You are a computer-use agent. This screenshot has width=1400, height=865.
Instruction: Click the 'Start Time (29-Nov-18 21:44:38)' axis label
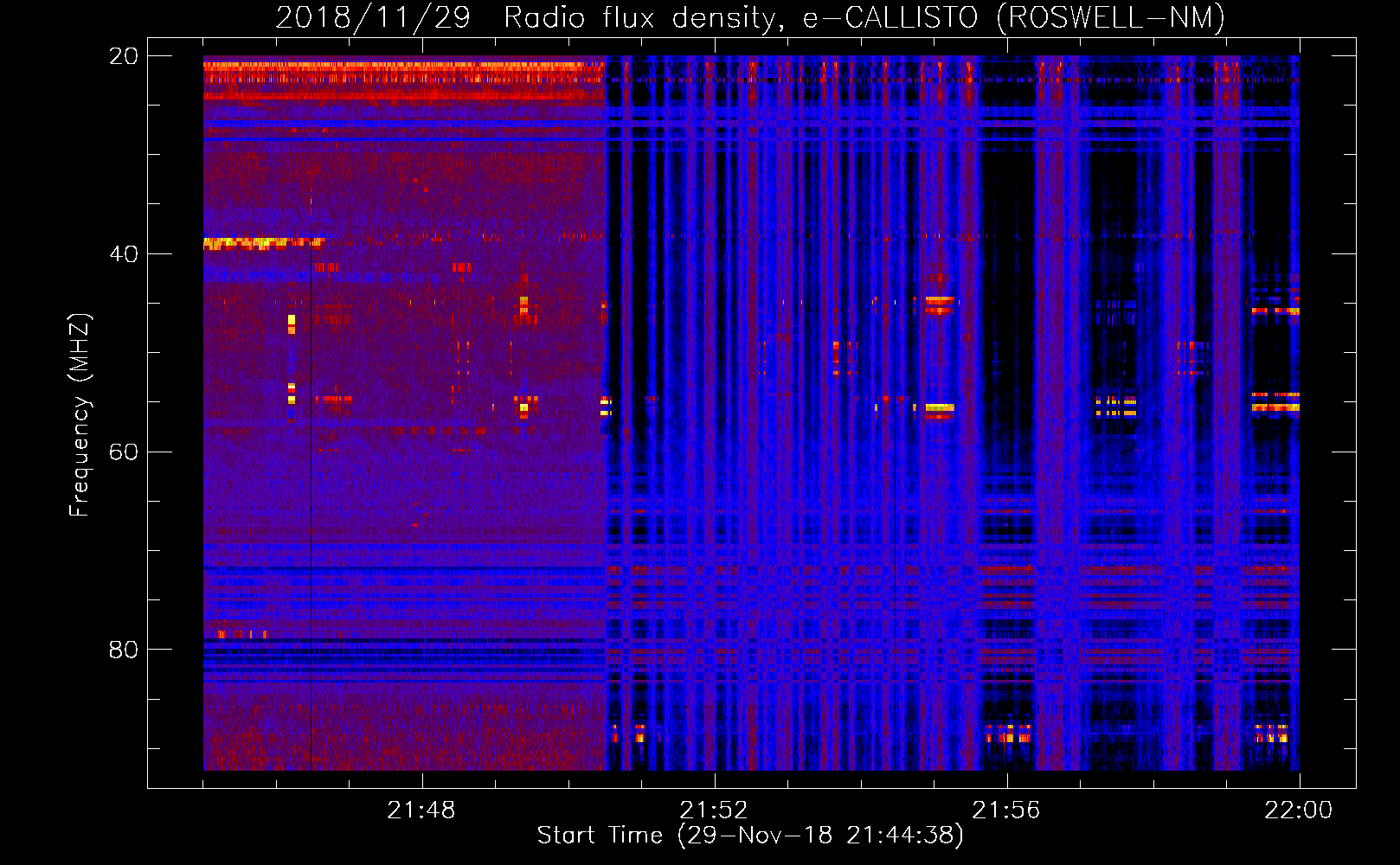click(x=750, y=836)
